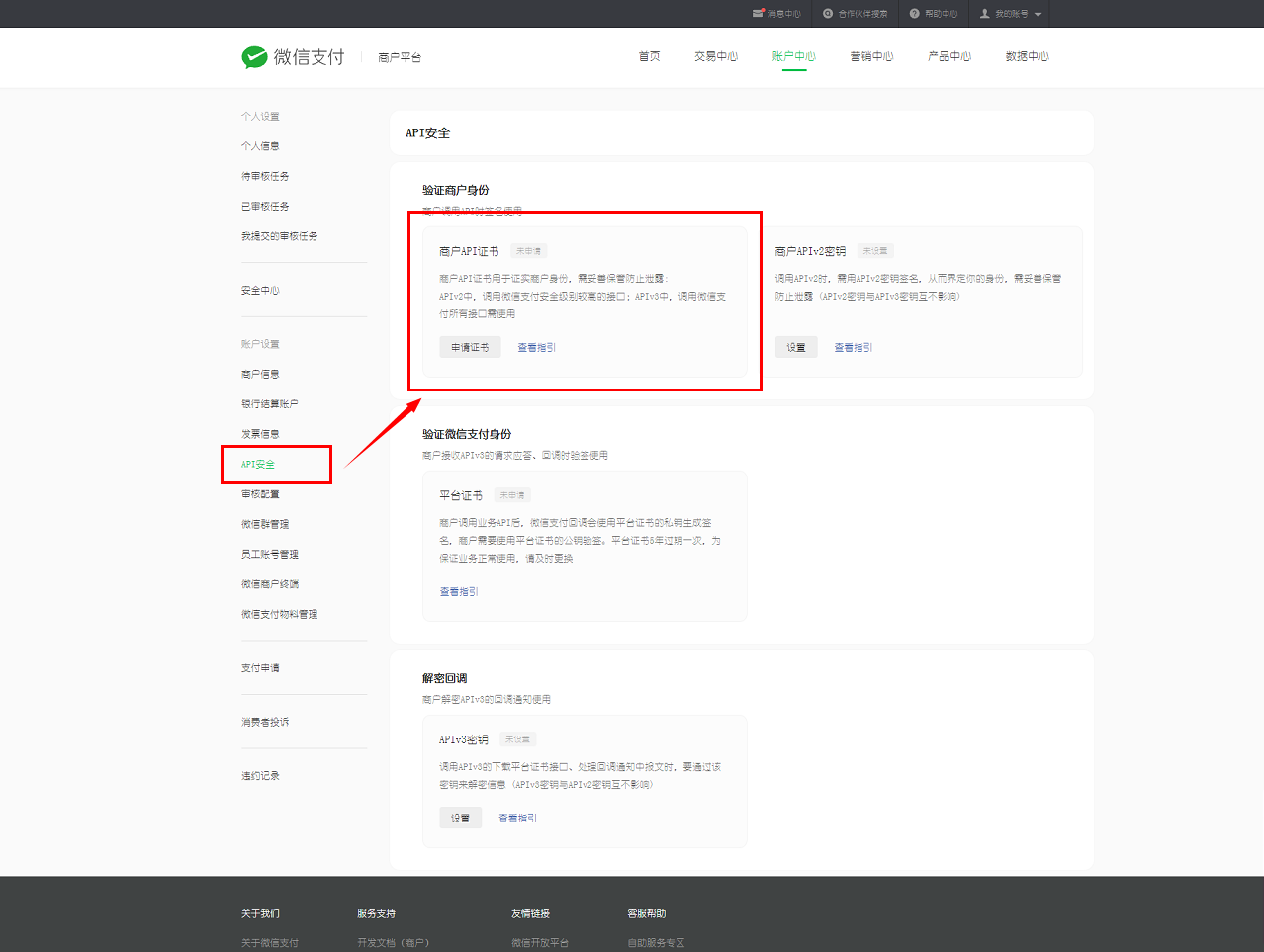Screen dimensions: 1264x952
Task: Open 安全中心 in the sidebar
Action: click(260, 291)
